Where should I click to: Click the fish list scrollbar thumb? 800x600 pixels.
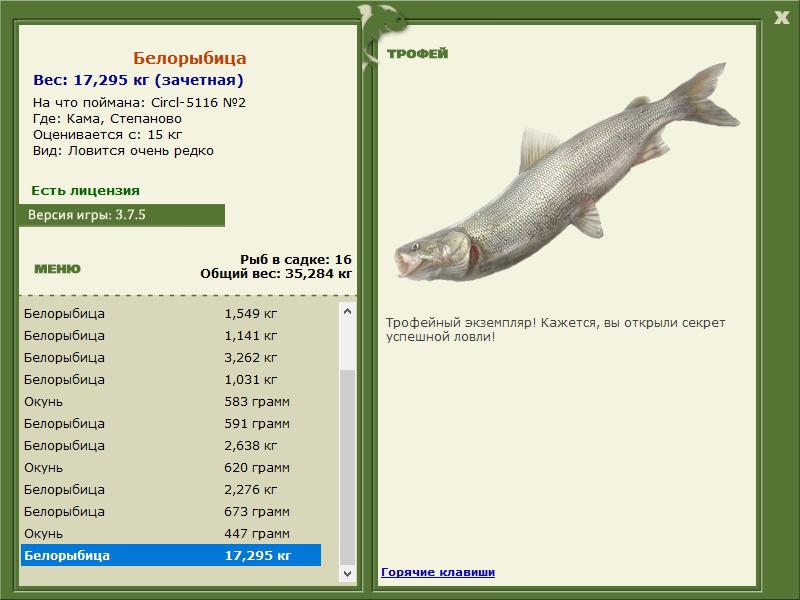point(347,467)
